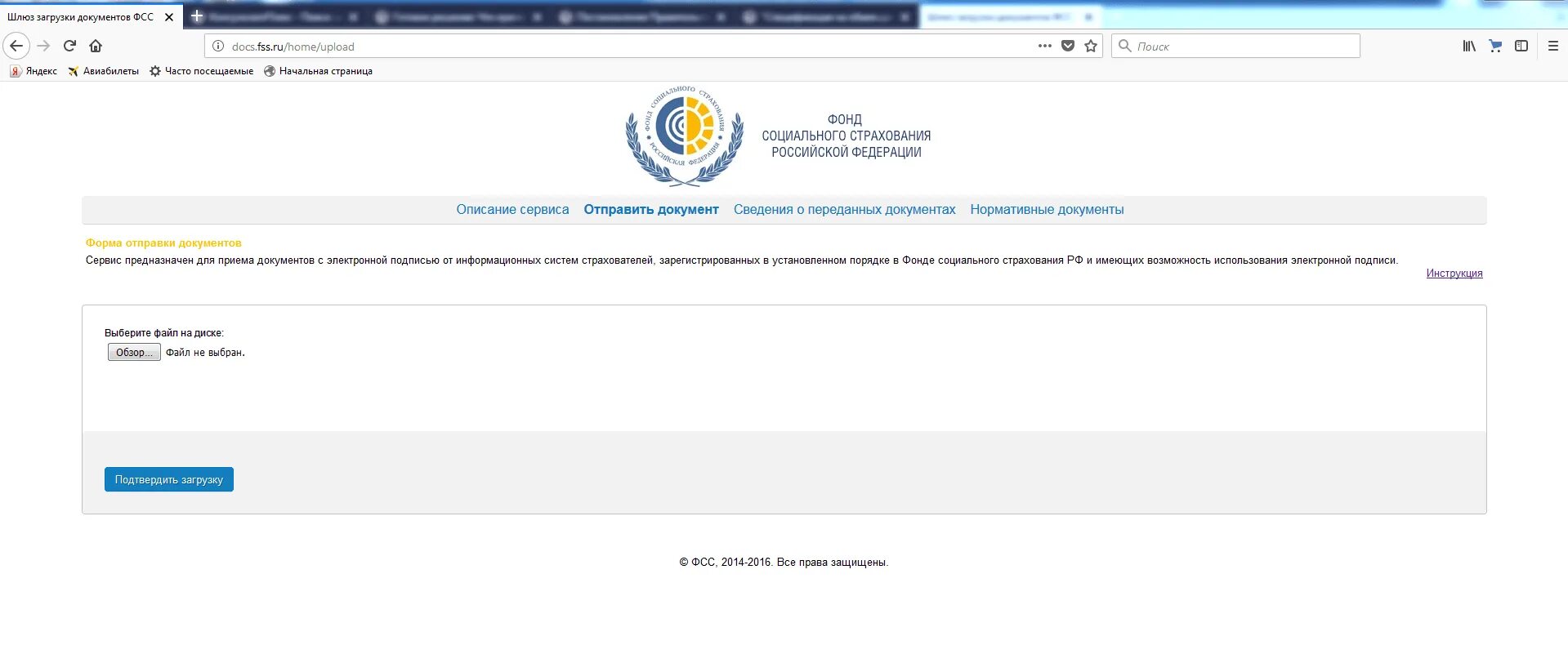Open the Firefox hamburger menu
The image size is (1568, 663).
[x=1553, y=47]
